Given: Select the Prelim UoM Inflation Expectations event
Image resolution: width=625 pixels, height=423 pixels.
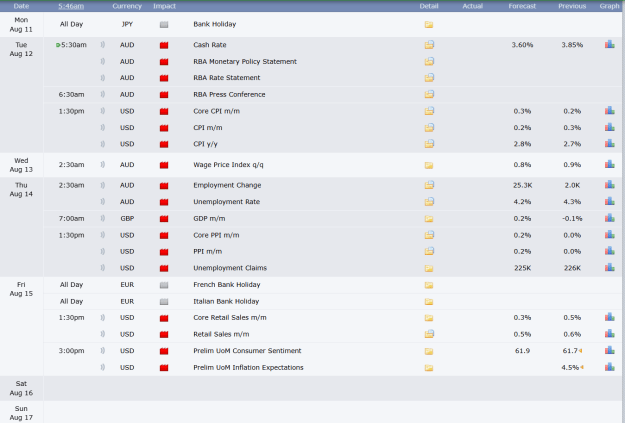Looking at the screenshot, I should (x=248, y=368).
